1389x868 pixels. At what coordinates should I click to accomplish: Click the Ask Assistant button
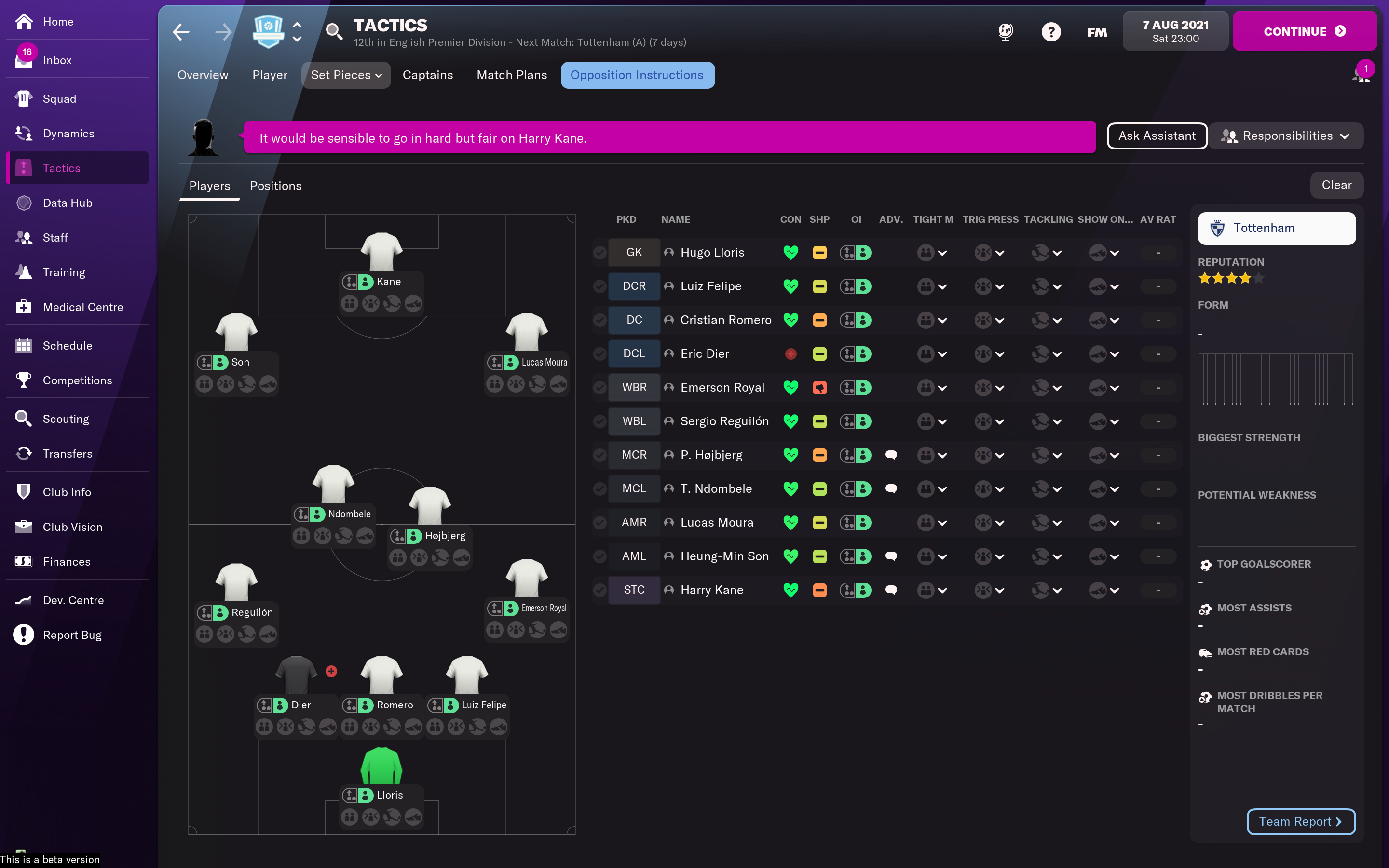coord(1156,135)
